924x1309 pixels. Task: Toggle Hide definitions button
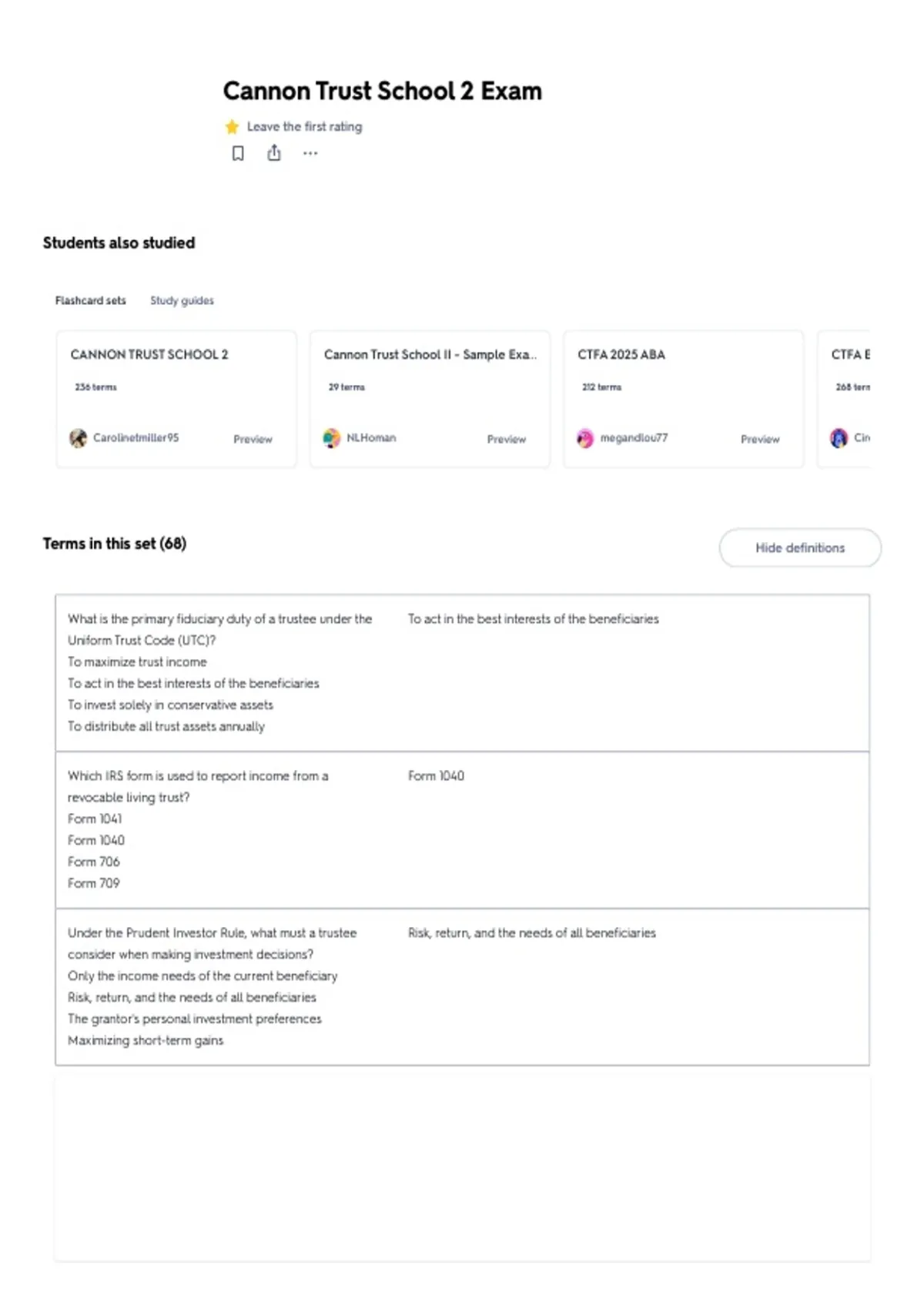point(800,547)
